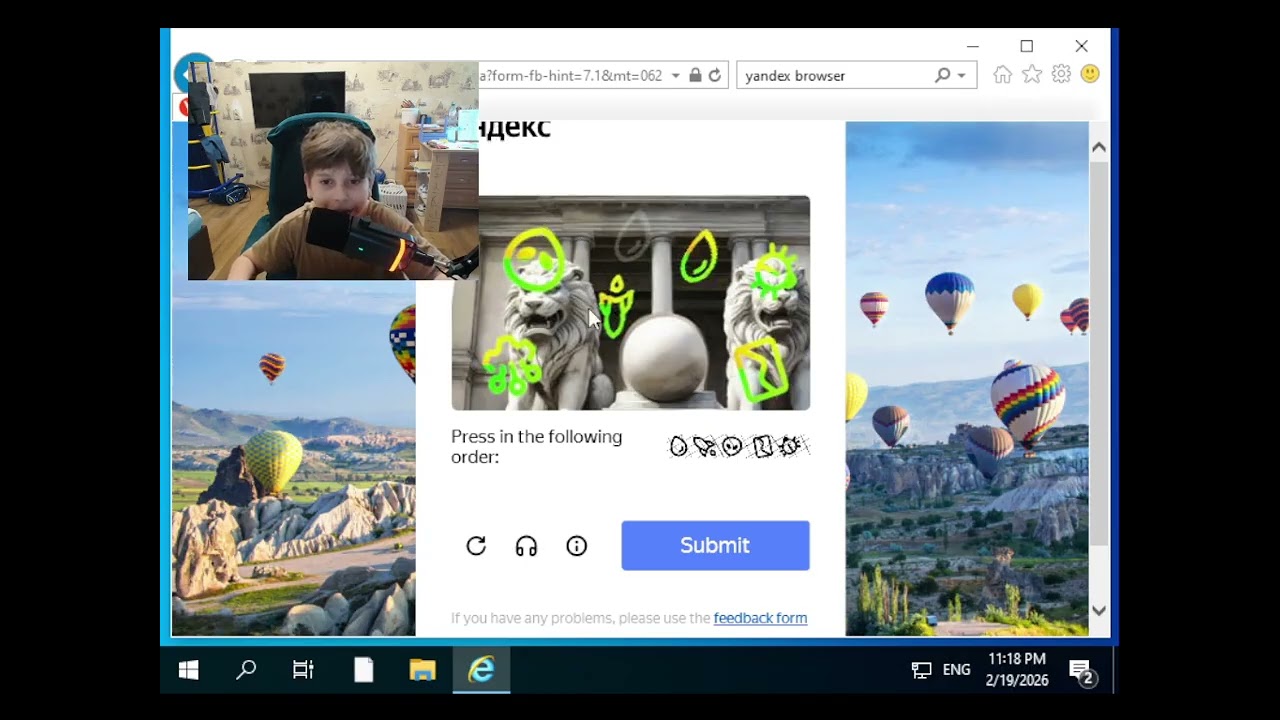Click the green cloud symbol at the captcha's lower left
Image resolution: width=1280 pixels, height=720 pixels.
point(512,364)
